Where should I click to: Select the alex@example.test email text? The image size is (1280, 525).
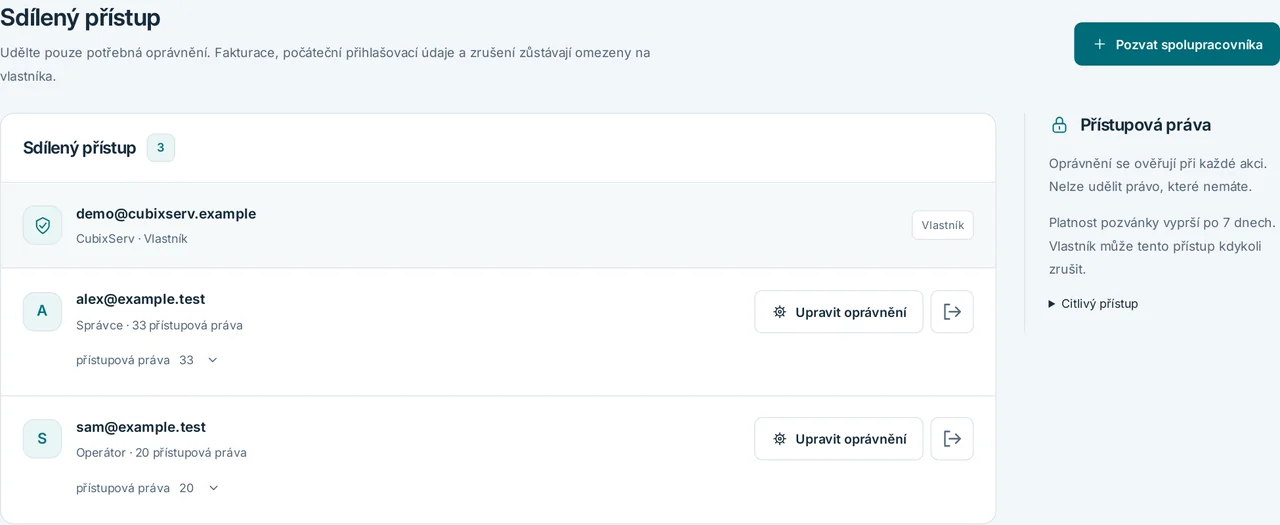pyautogui.click(x=141, y=299)
